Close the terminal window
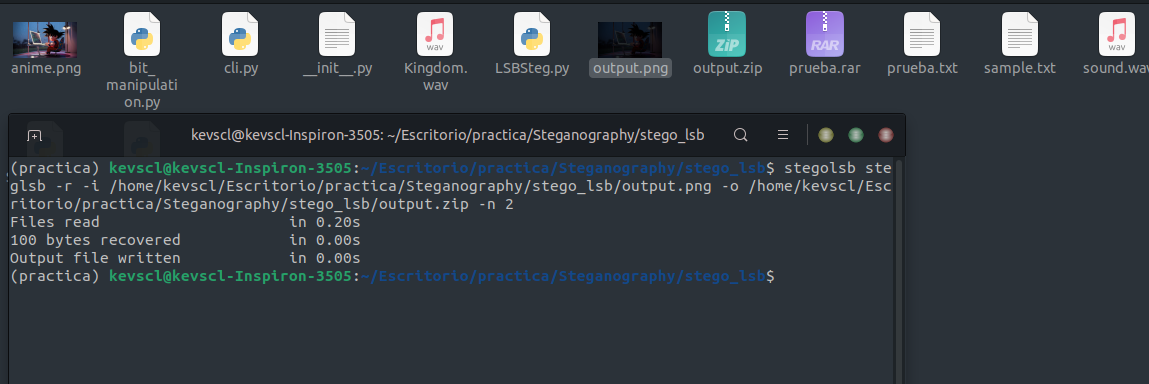Screen dimensions: 1149x384 pyautogui.click(x=886, y=135)
